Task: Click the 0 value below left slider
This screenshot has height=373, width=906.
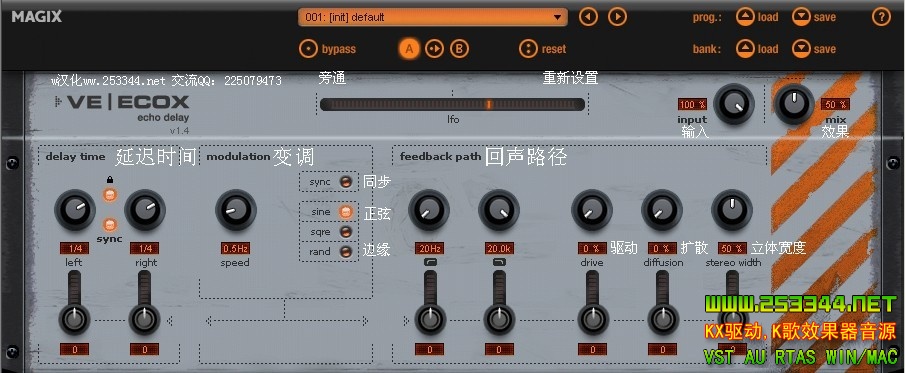Action: tap(75, 349)
